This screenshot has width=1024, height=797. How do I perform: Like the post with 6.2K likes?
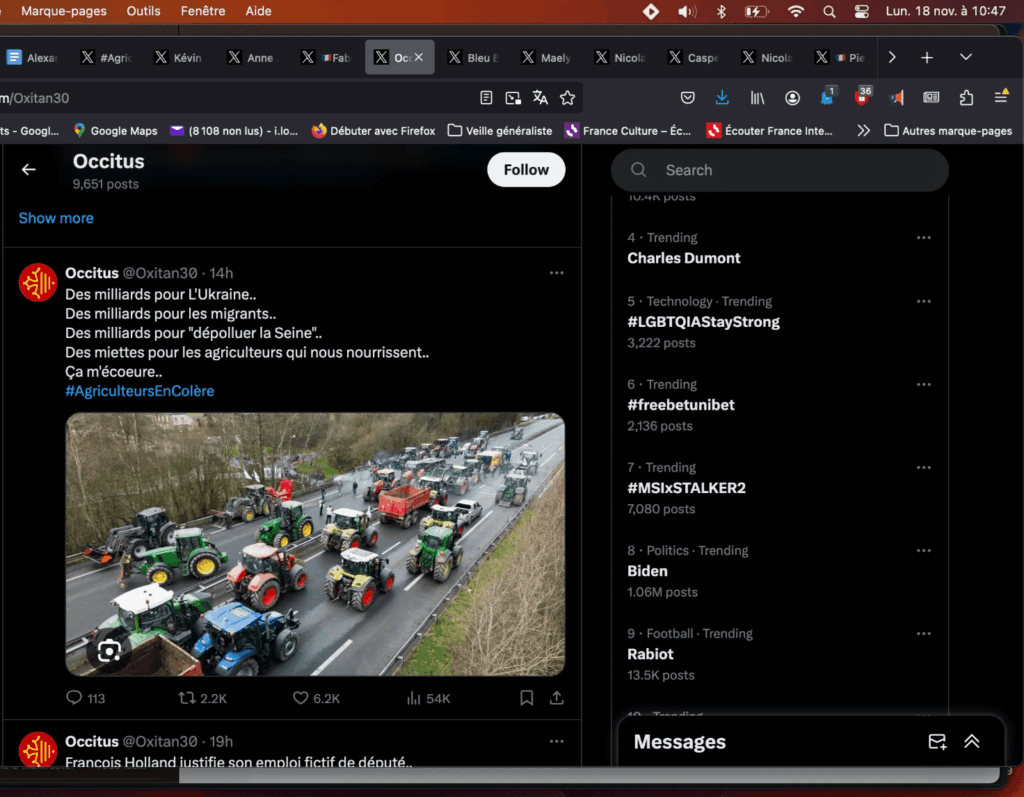[300, 698]
